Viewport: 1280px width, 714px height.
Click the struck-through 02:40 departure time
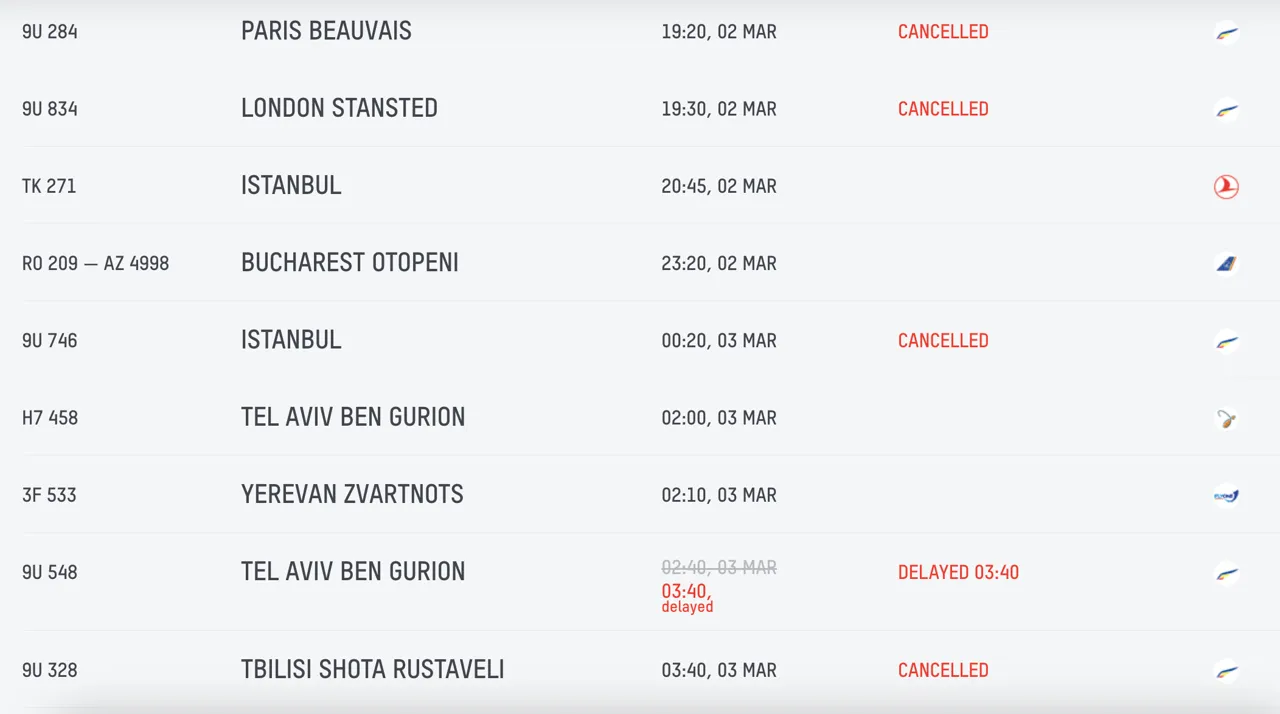(719, 567)
